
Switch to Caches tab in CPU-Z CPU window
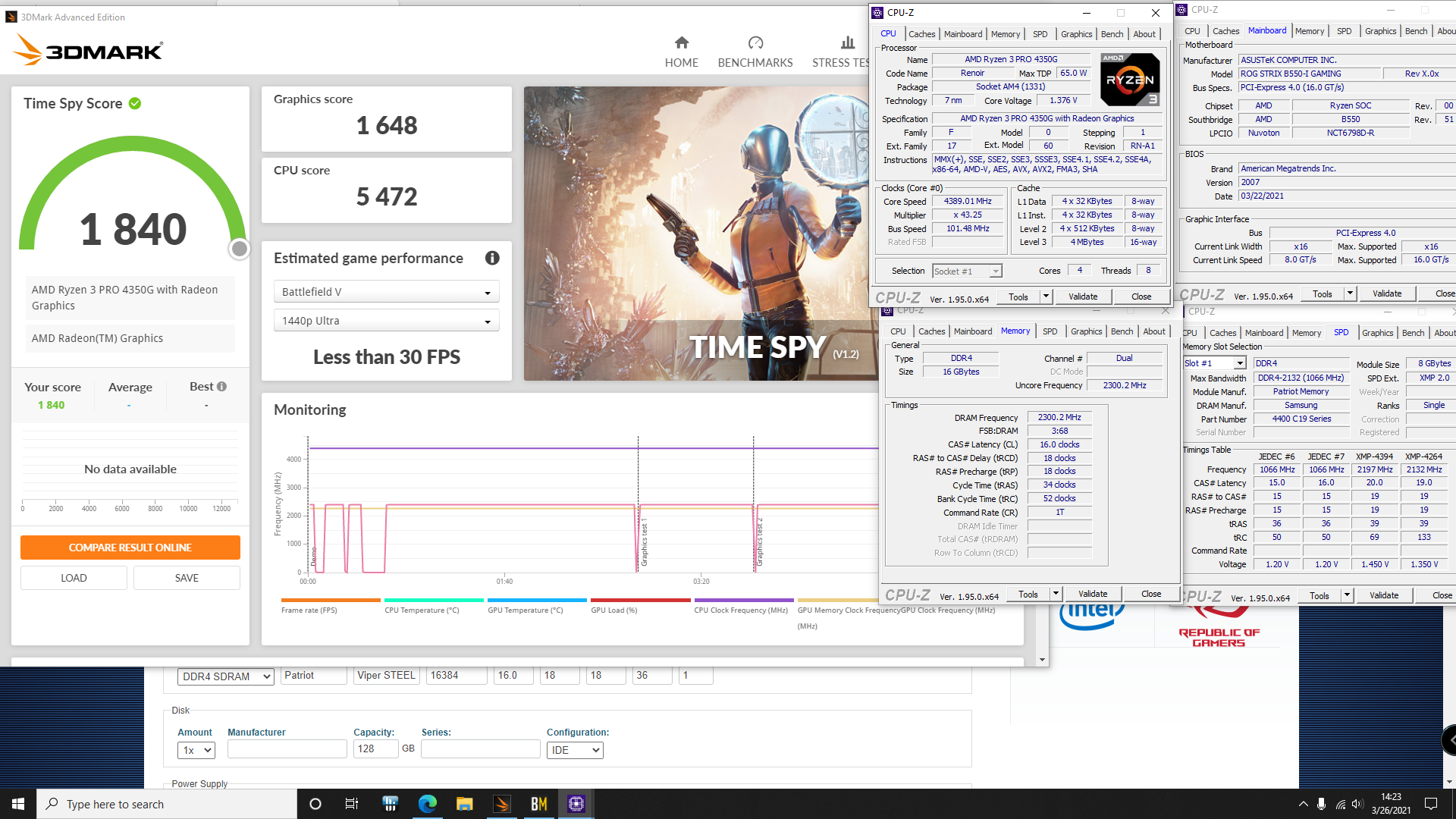point(921,34)
